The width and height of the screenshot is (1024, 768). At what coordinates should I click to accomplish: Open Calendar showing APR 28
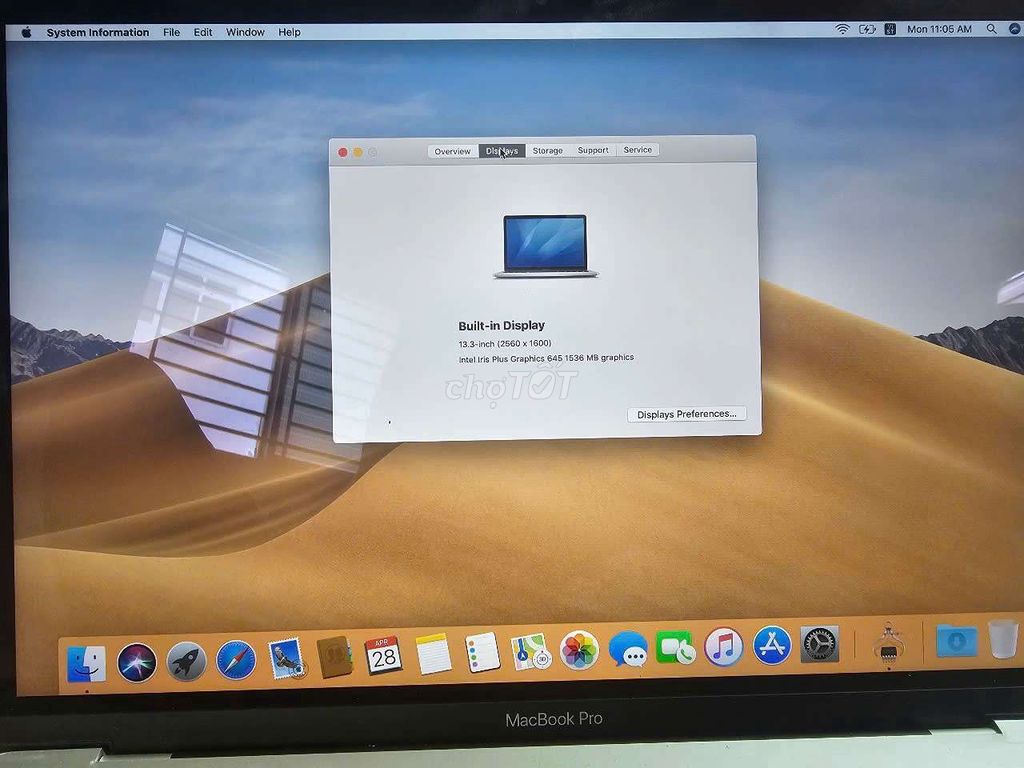[383, 655]
